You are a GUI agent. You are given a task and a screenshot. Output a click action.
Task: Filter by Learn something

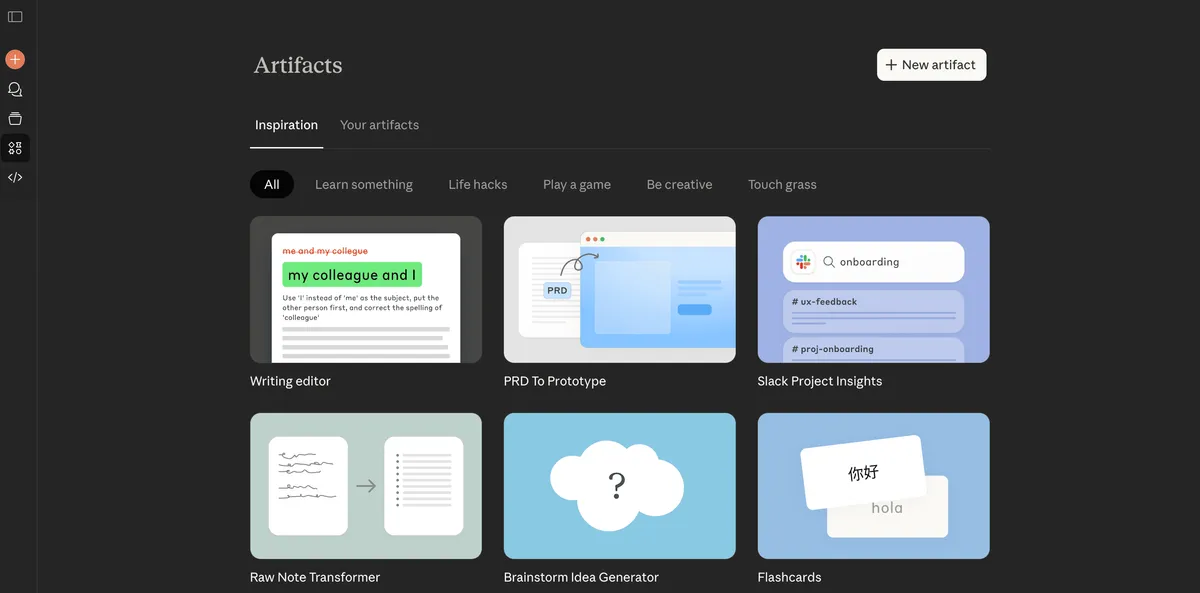364,184
